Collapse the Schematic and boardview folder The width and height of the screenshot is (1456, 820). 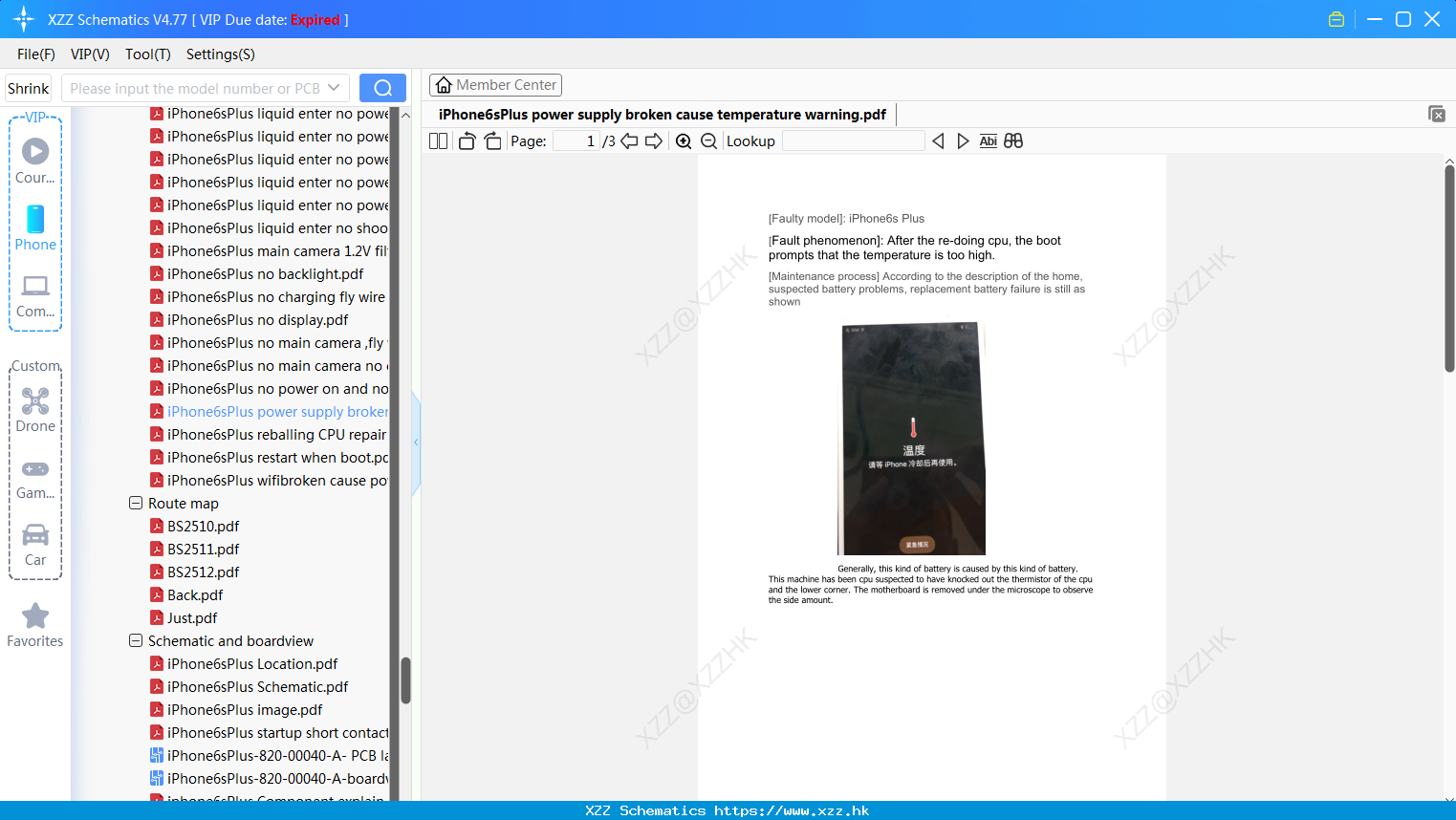pos(136,640)
